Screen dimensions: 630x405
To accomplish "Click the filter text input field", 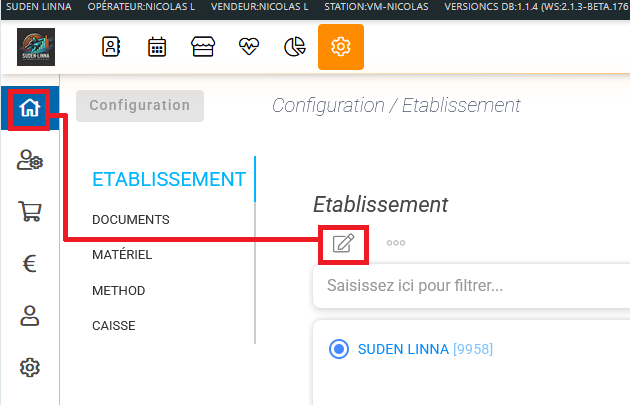I will click(470, 286).
